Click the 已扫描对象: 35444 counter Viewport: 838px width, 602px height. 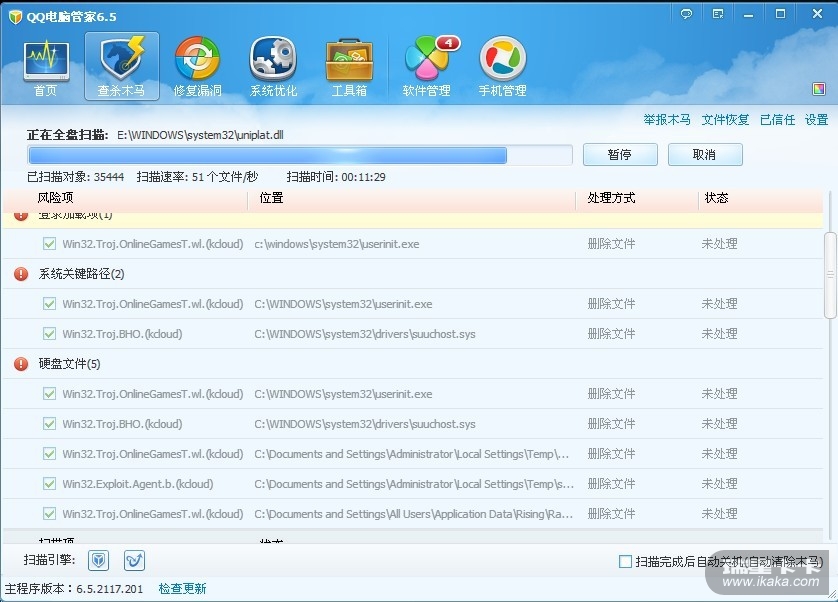click(x=75, y=177)
